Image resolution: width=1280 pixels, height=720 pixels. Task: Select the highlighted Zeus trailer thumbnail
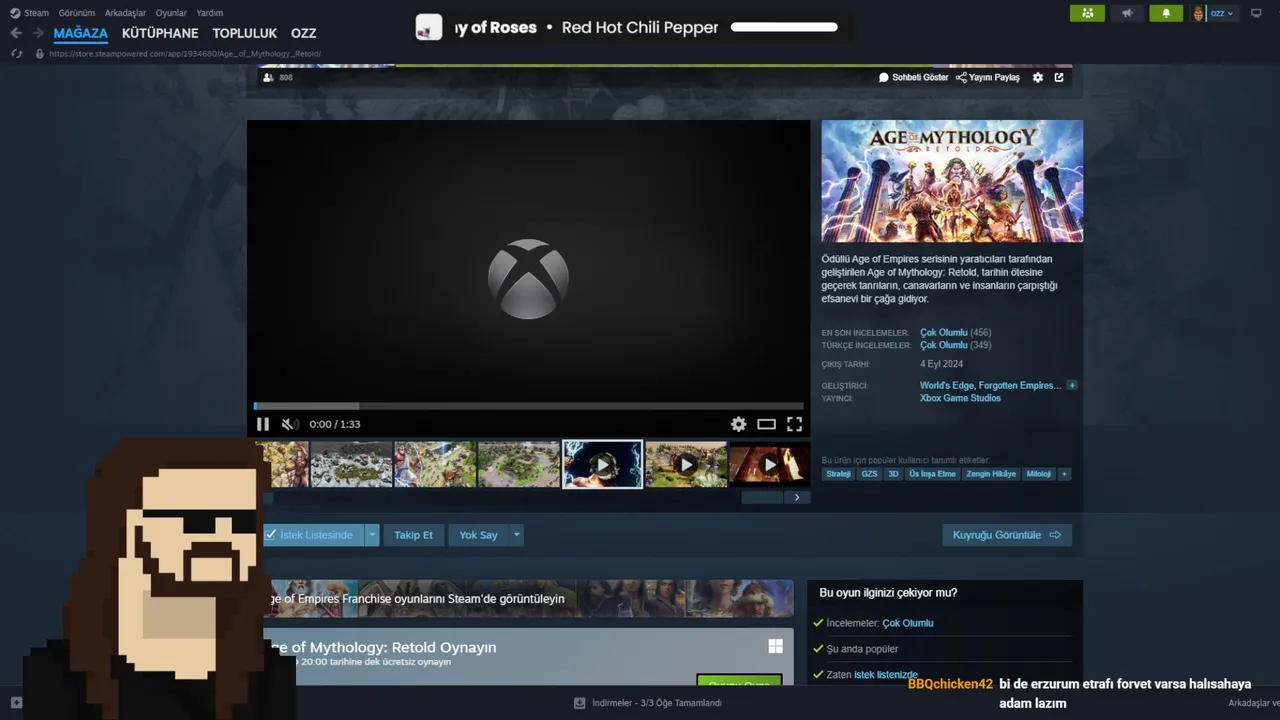(x=602, y=464)
